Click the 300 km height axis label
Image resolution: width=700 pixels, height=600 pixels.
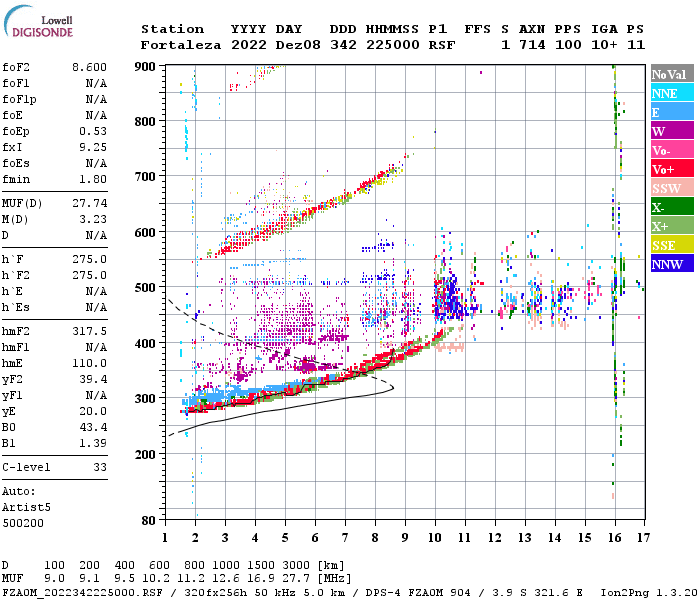click(x=145, y=398)
